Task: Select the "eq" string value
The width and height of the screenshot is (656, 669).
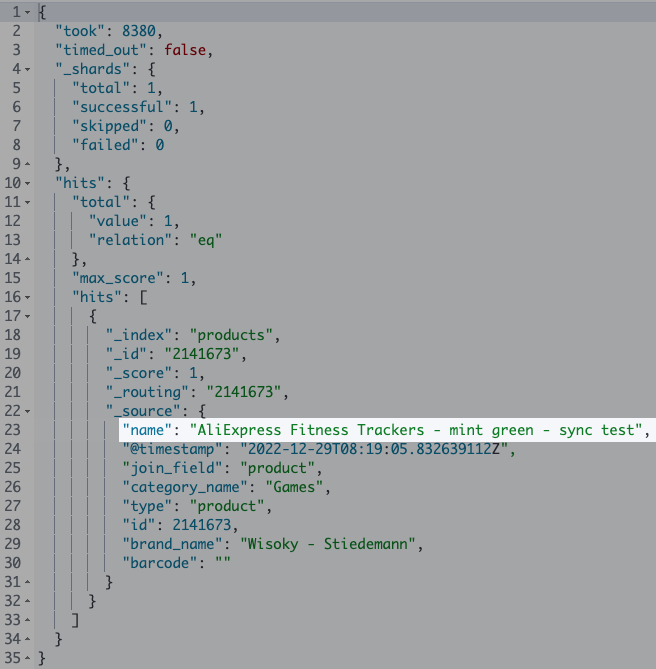Action: pyautogui.click(x=206, y=240)
